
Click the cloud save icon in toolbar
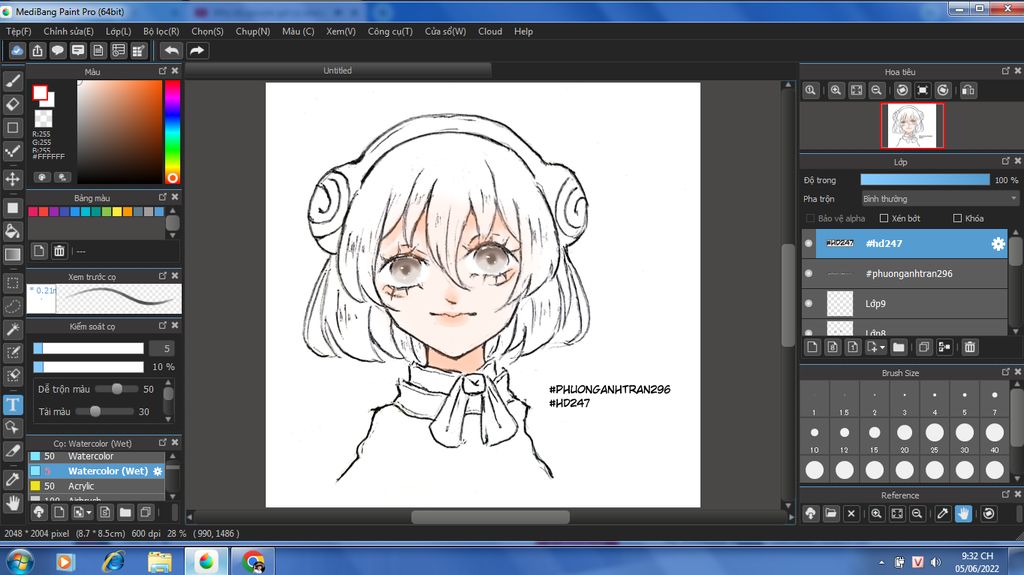pos(17,50)
